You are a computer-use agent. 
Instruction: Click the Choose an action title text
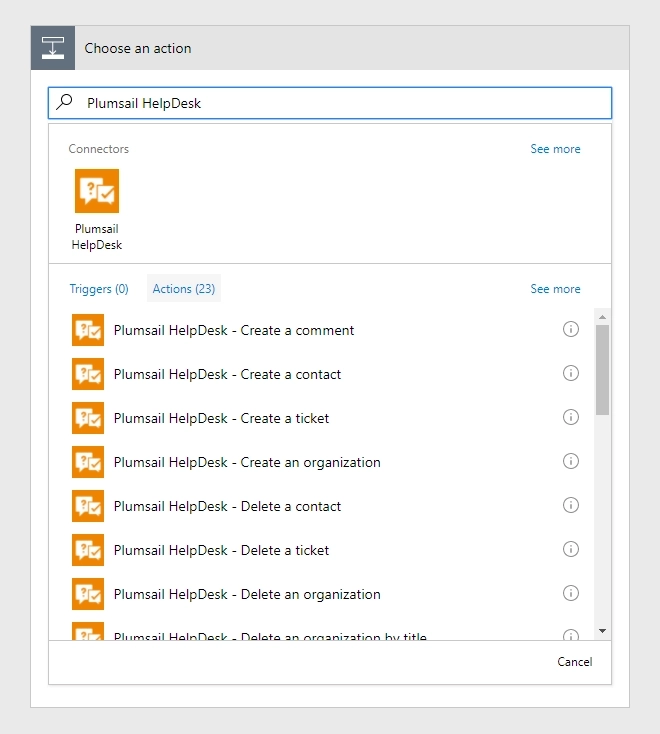138,48
